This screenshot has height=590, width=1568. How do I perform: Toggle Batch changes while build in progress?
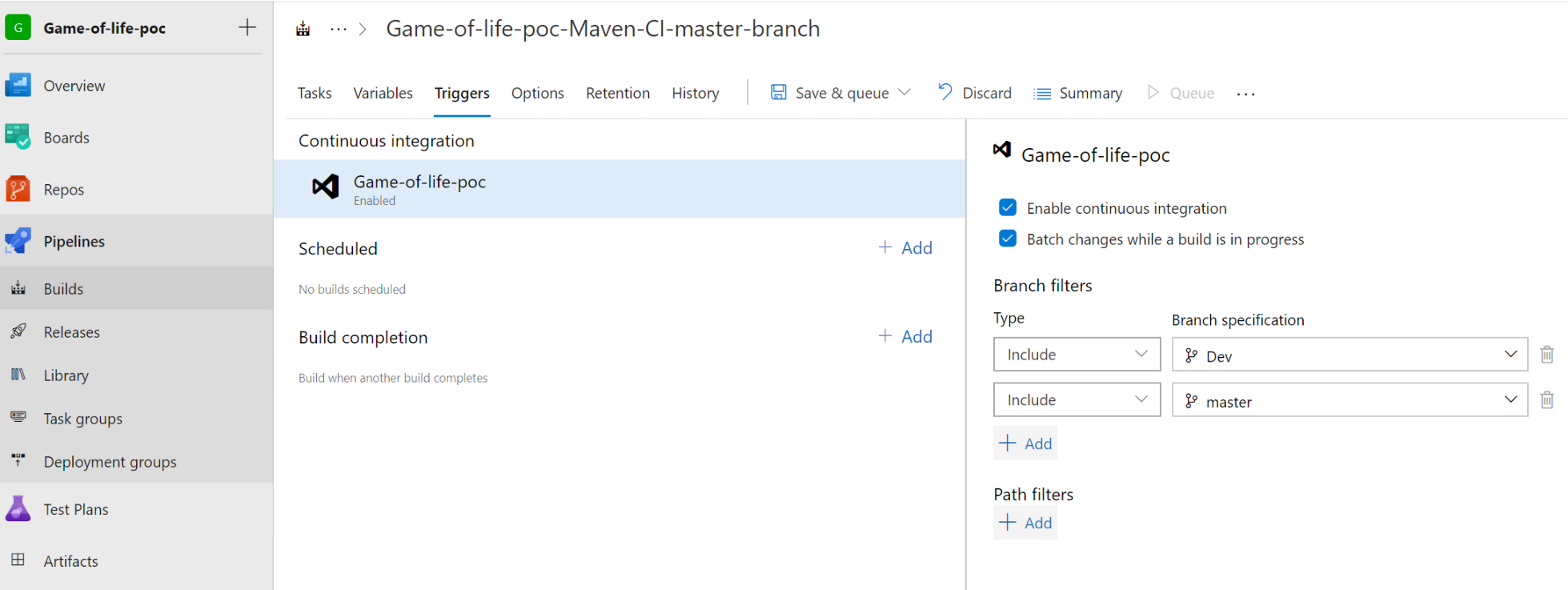[1008, 239]
